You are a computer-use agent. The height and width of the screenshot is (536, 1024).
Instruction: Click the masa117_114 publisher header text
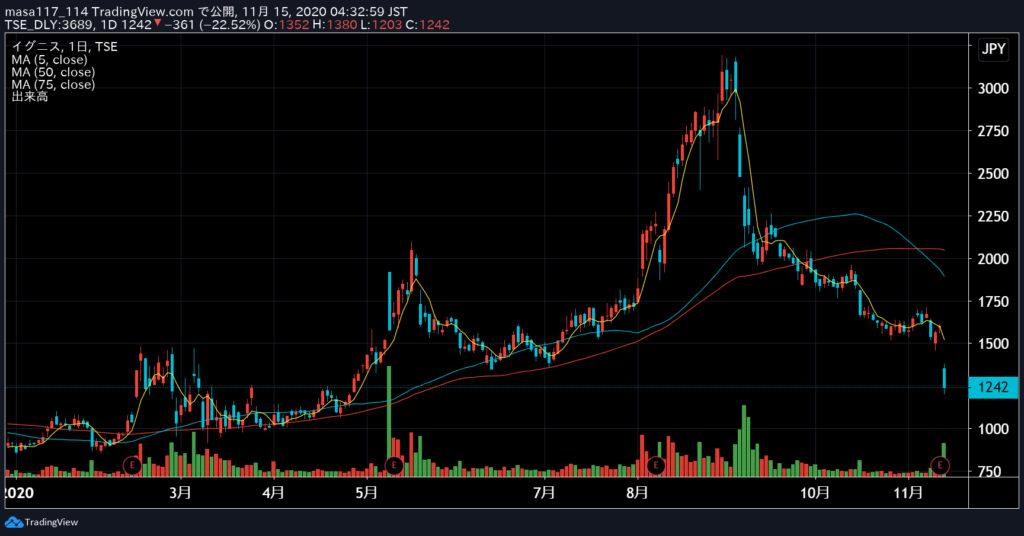tap(206, 12)
